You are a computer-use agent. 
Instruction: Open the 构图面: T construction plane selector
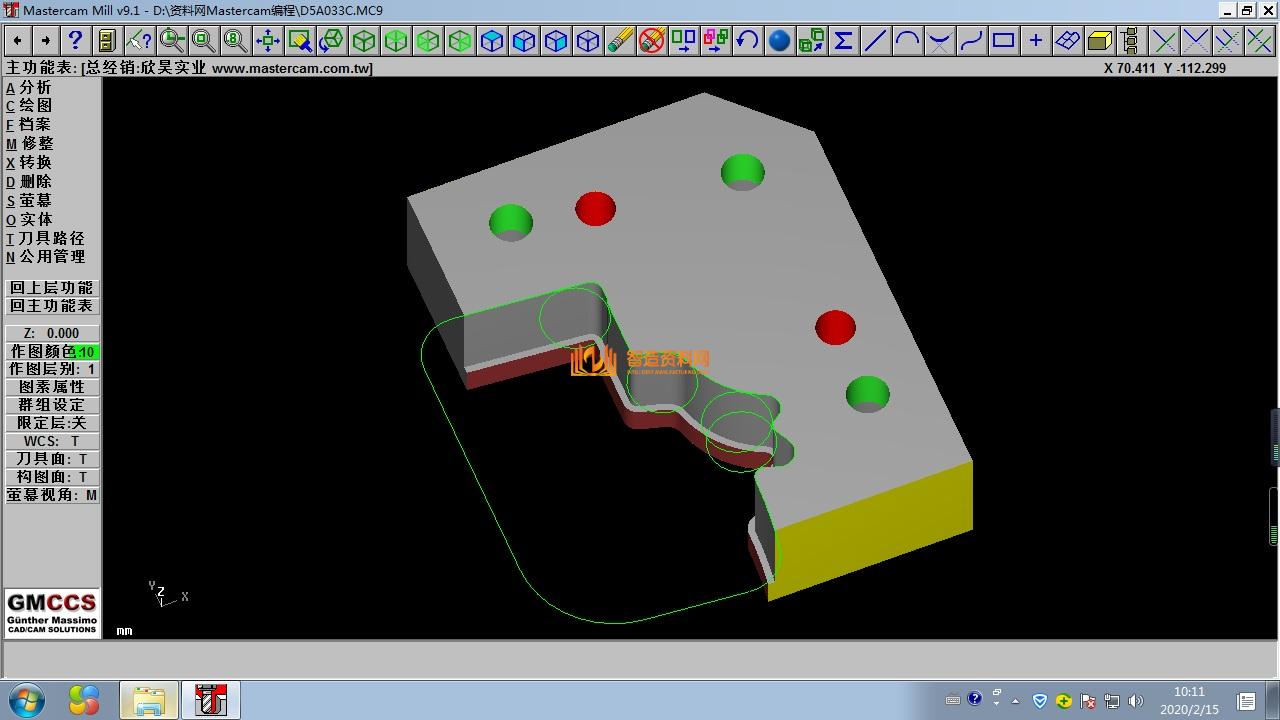[x=52, y=477]
